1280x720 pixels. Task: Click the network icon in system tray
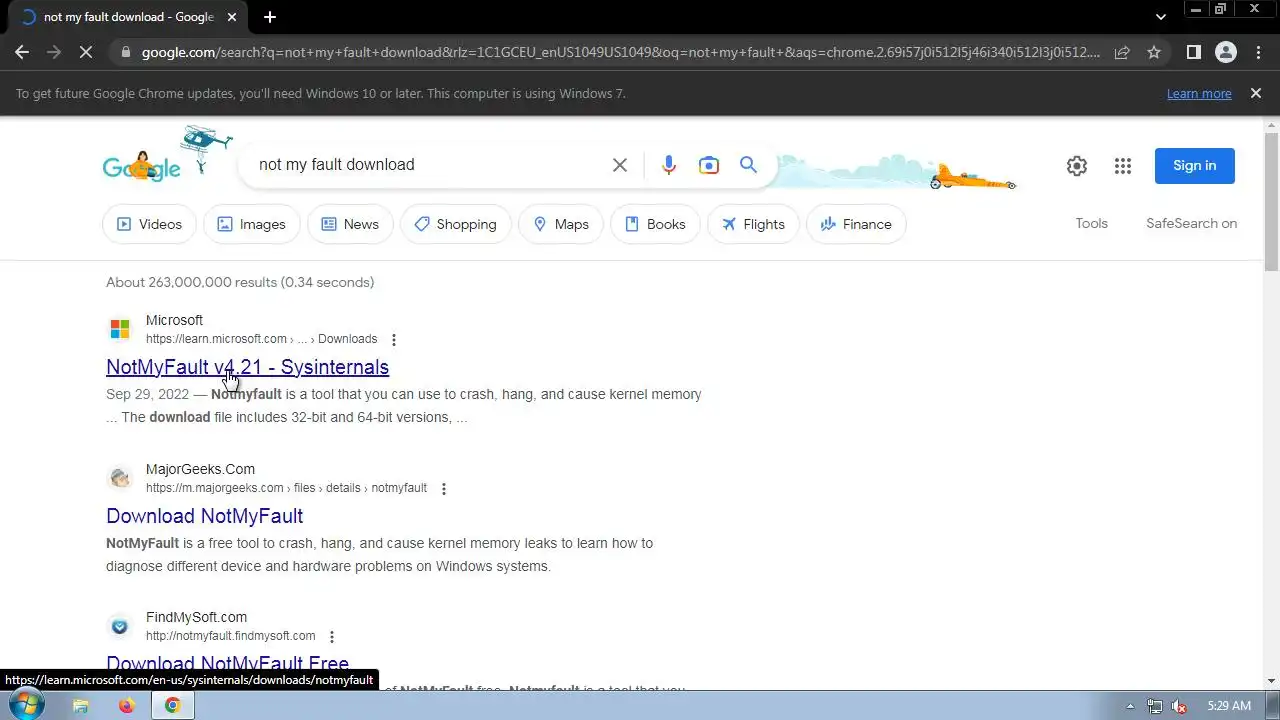[x=1155, y=706]
